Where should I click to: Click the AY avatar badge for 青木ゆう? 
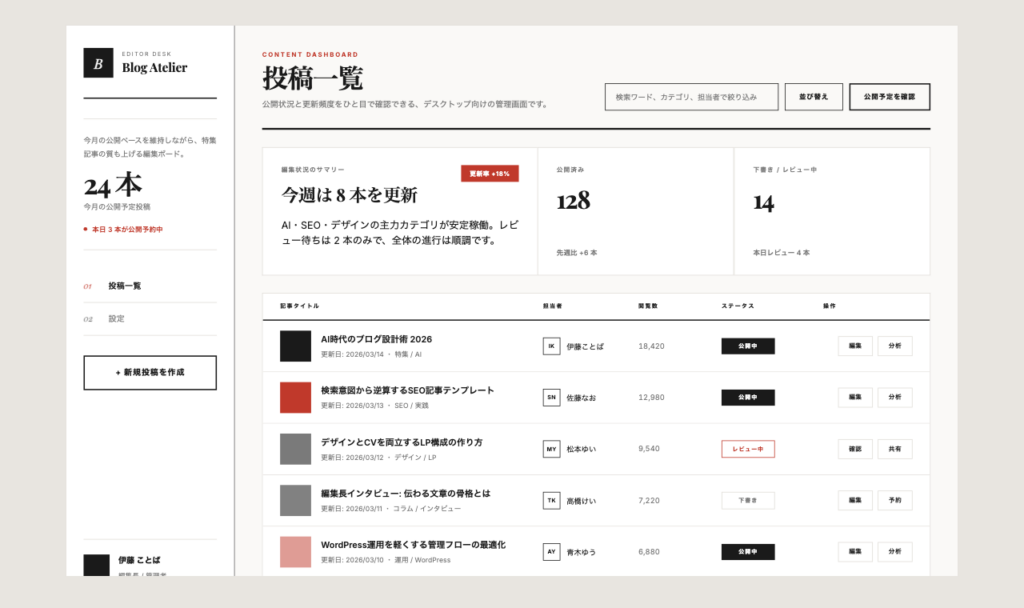tap(551, 552)
